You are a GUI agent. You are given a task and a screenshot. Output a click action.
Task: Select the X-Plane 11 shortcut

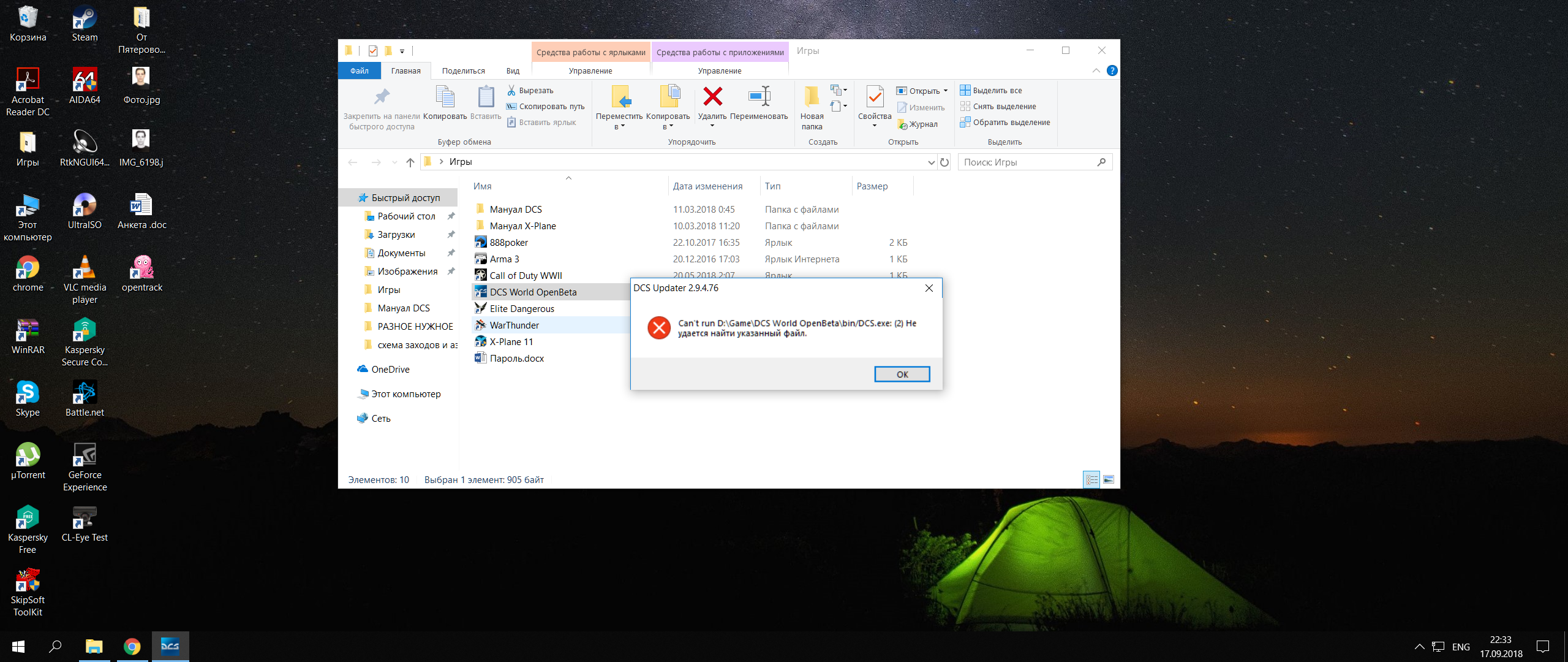click(x=511, y=342)
